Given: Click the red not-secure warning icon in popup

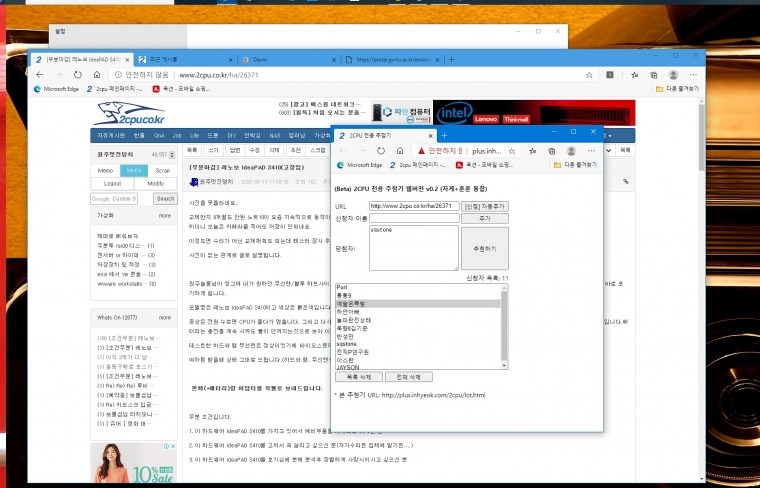Looking at the screenshot, I should [x=421, y=151].
